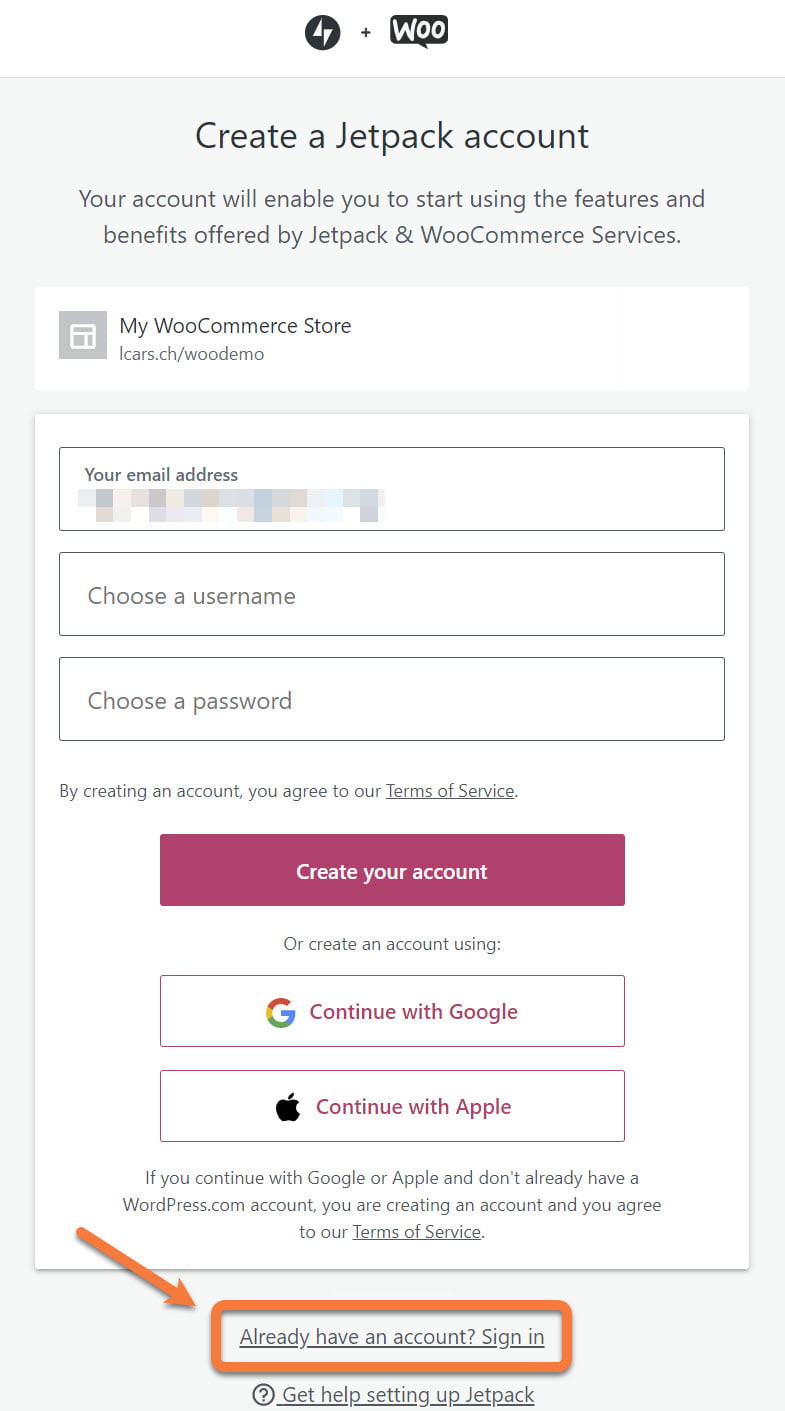
Task: Select the Apple icon in the sign-up option
Action: [288, 1107]
